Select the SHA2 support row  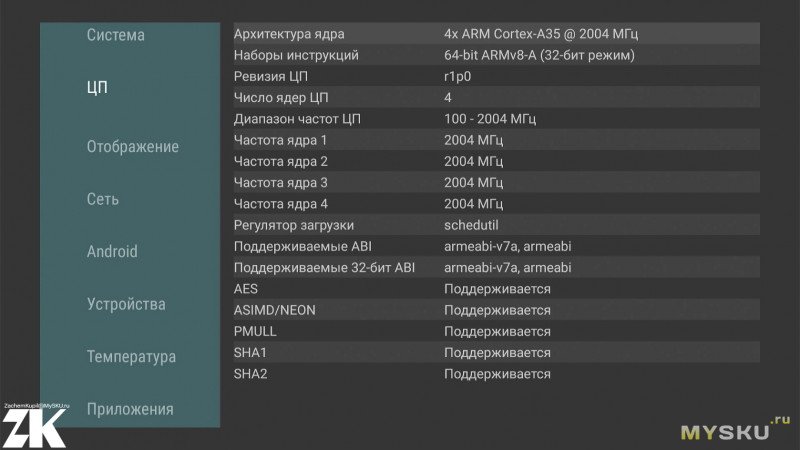(x=496, y=374)
